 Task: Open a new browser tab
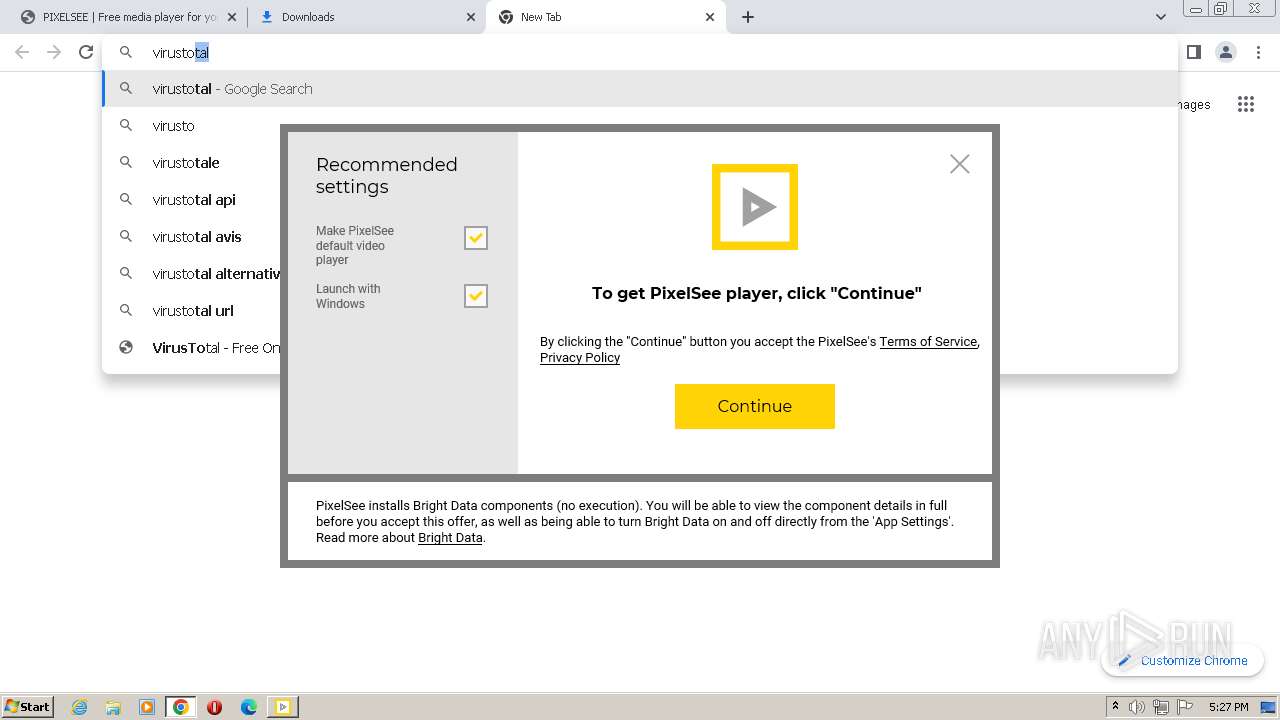point(748,17)
